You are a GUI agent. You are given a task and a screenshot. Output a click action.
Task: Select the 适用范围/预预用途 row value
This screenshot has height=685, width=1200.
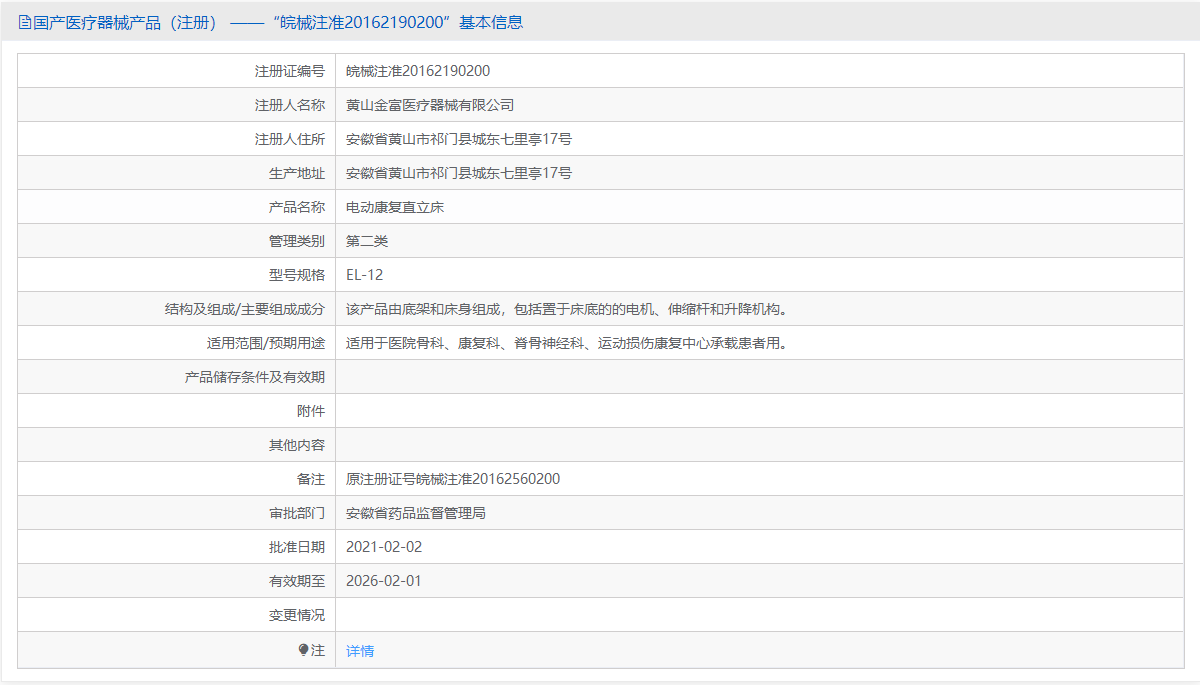point(566,342)
